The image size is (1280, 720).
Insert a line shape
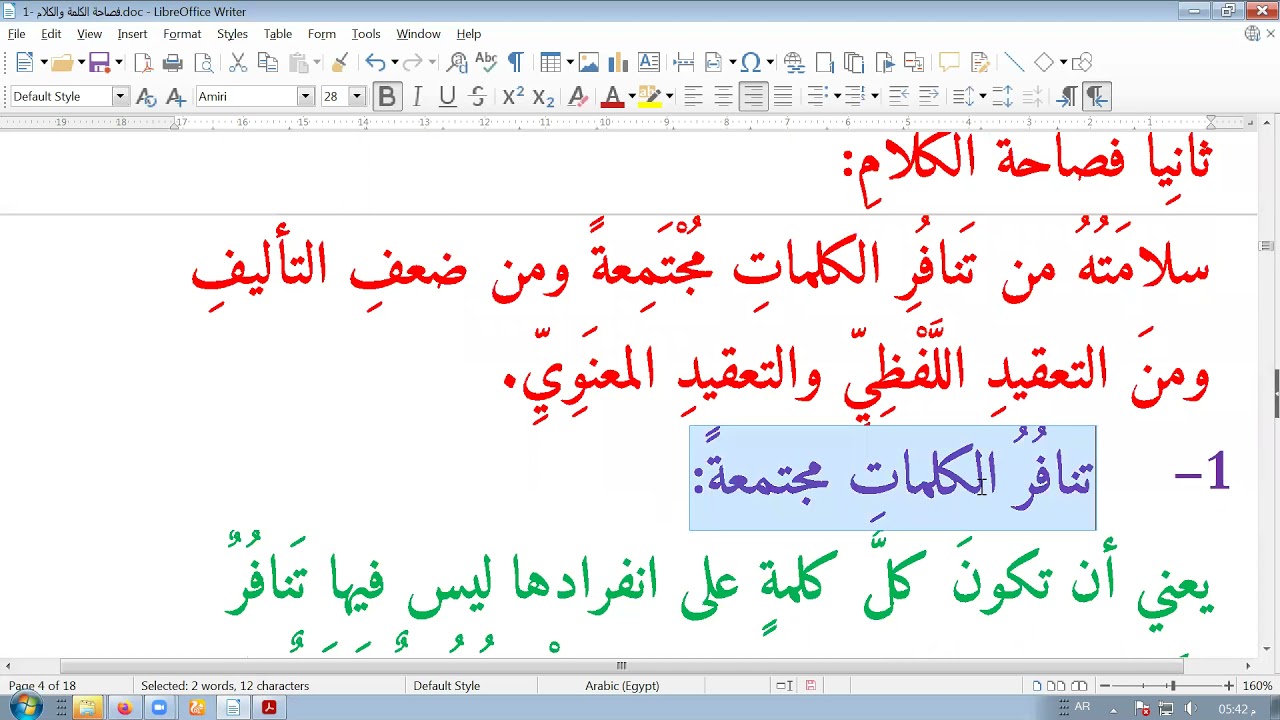click(x=1014, y=63)
